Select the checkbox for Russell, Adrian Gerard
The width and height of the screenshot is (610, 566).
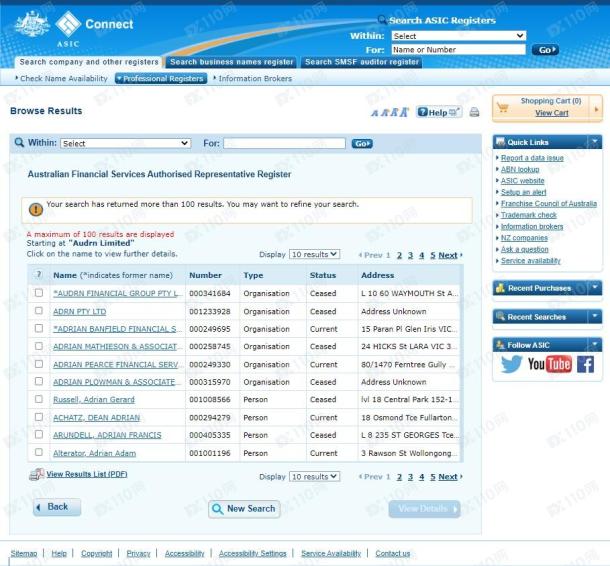[x=39, y=400]
